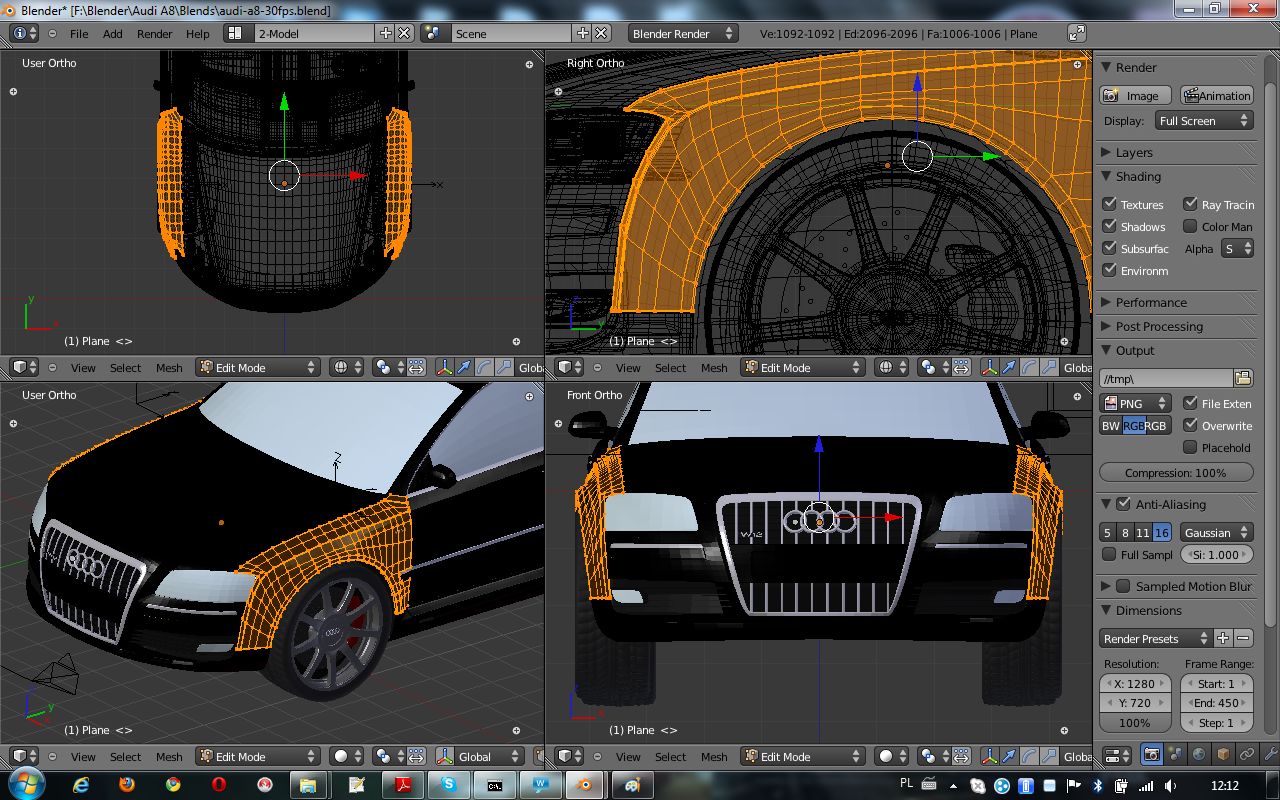The image size is (1280, 800).
Task: Open the Blender Render engine dropdown
Action: (683, 33)
